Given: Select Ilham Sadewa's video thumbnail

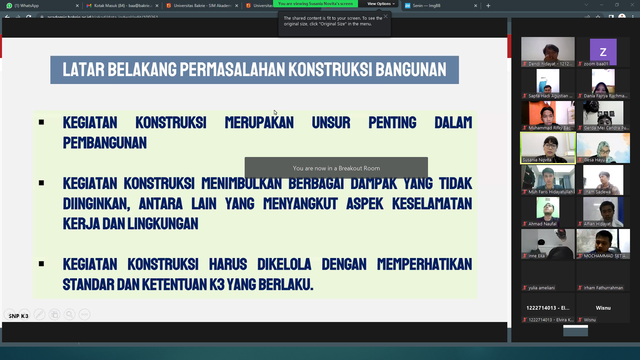Looking at the screenshot, I should click(603, 180).
